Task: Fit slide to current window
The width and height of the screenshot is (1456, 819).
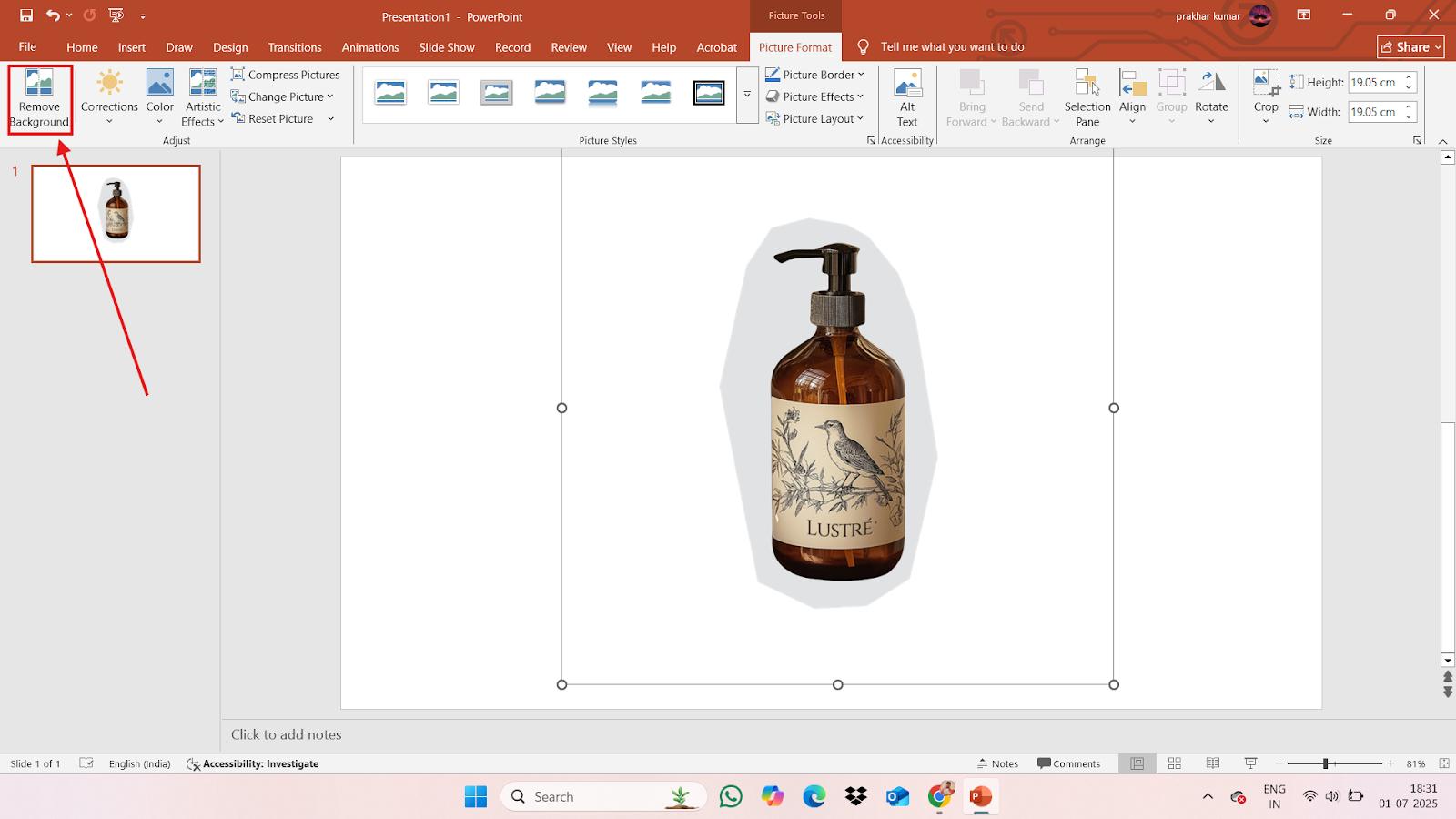Action: [x=1444, y=763]
